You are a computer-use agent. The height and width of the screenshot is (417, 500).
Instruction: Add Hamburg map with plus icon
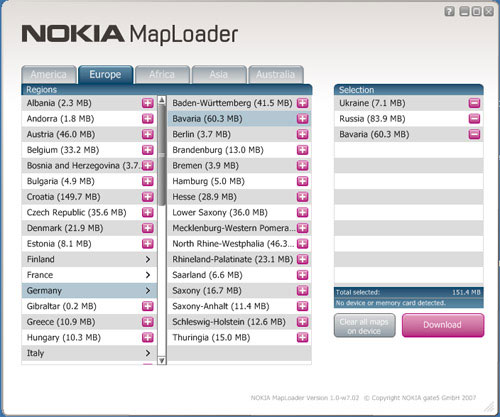click(x=302, y=181)
